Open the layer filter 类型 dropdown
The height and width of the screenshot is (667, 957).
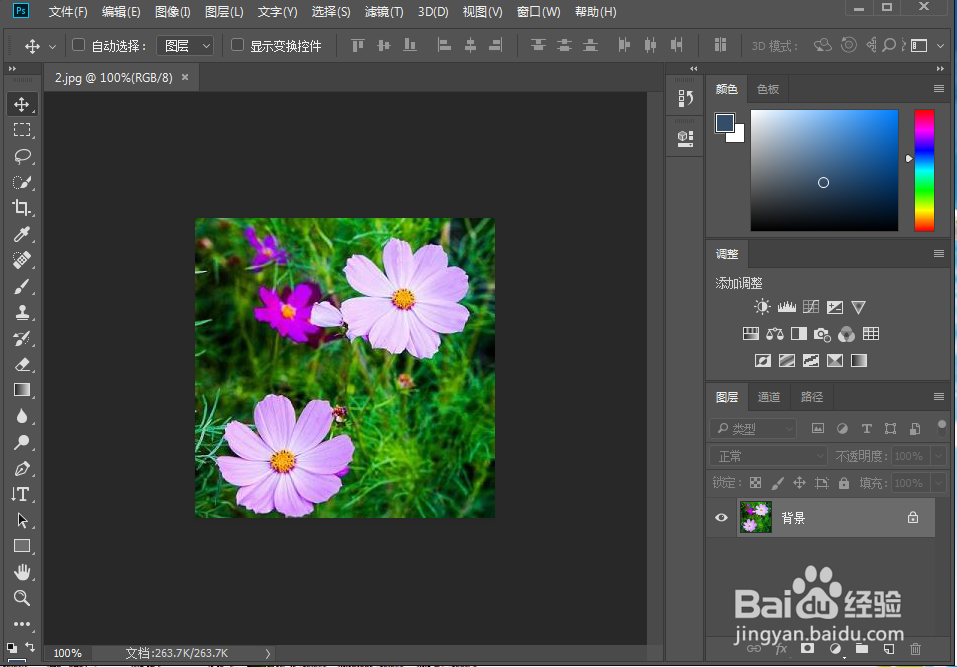[753, 428]
